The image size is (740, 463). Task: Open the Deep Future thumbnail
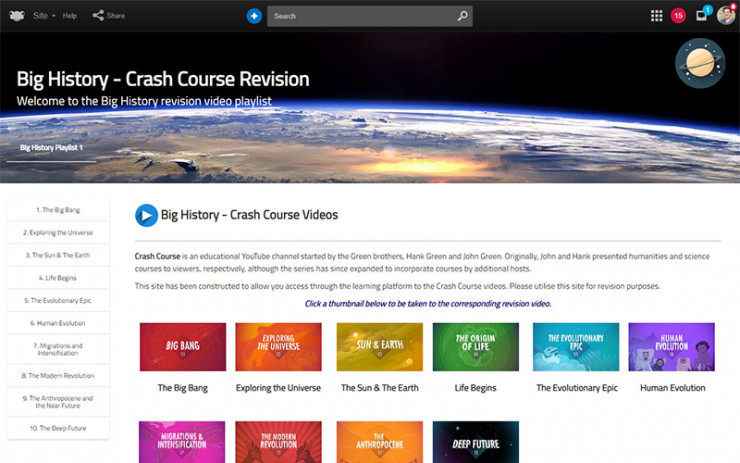coord(476,442)
